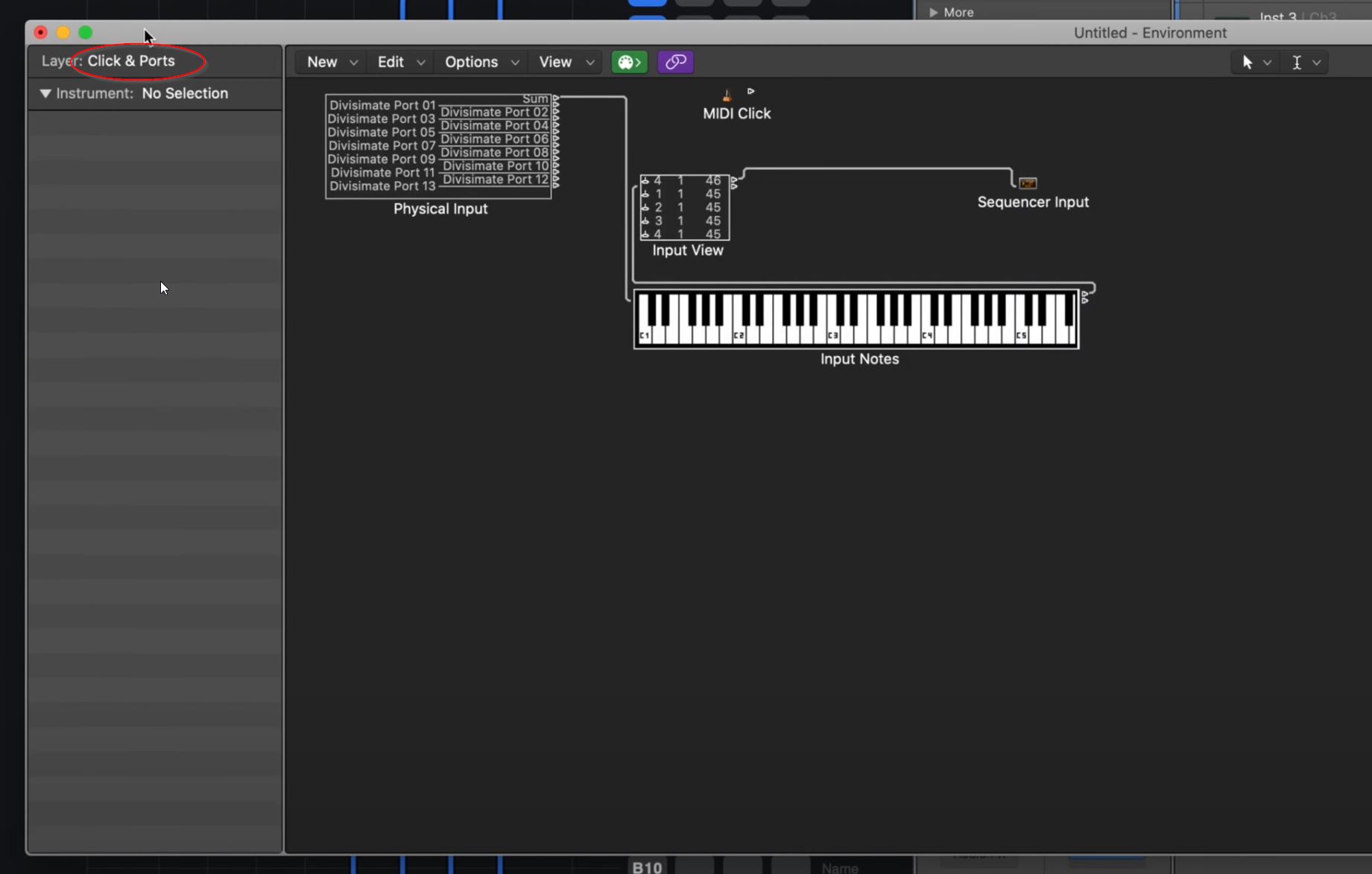Zoom the Environment window with green button
This screenshot has width=1372, height=874.
[x=86, y=33]
